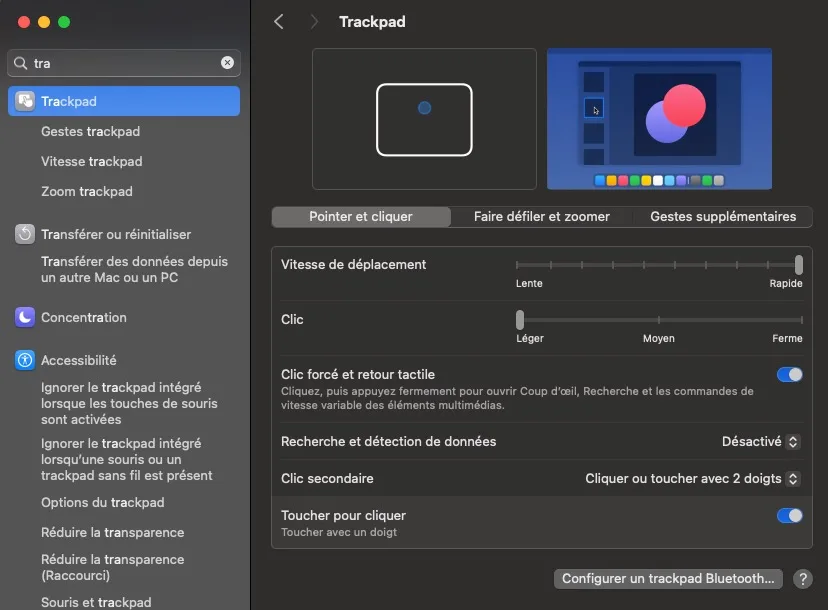The height and width of the screenshot is (610, 828).
Task: Open Gestes trackpad search result
Action: [90, 131]
